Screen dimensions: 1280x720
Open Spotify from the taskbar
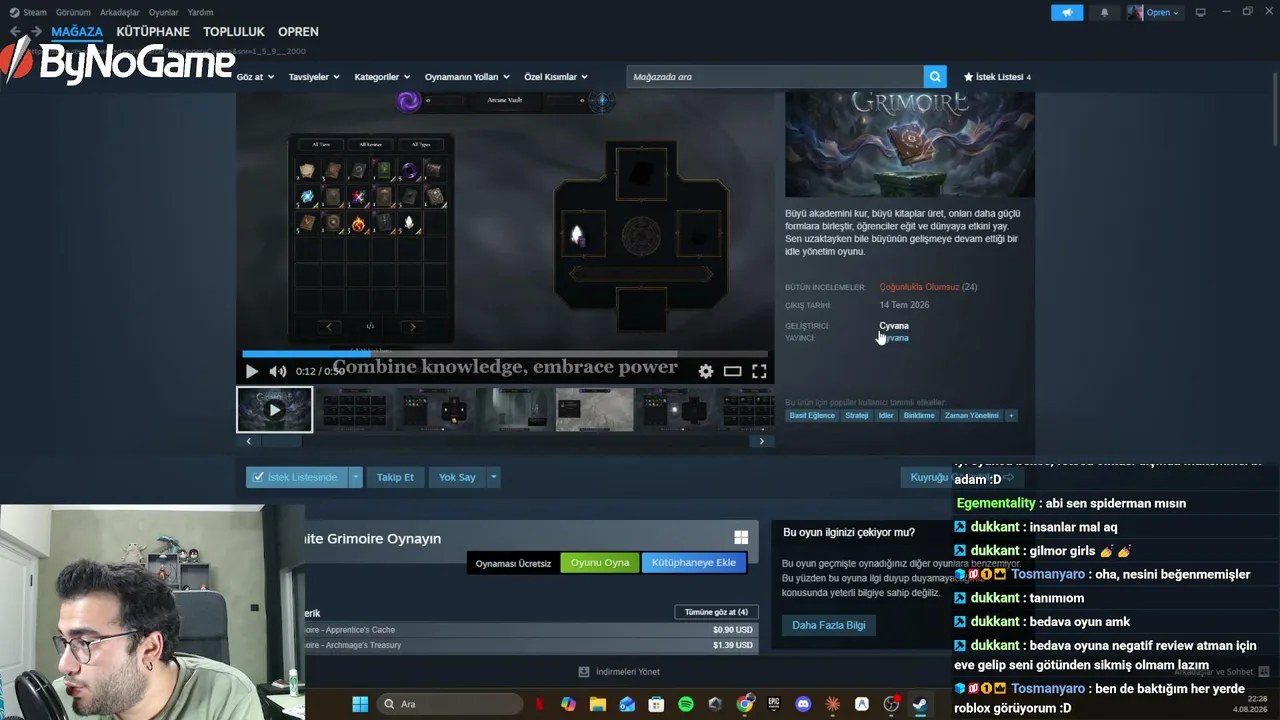click(x=686, y=704)
